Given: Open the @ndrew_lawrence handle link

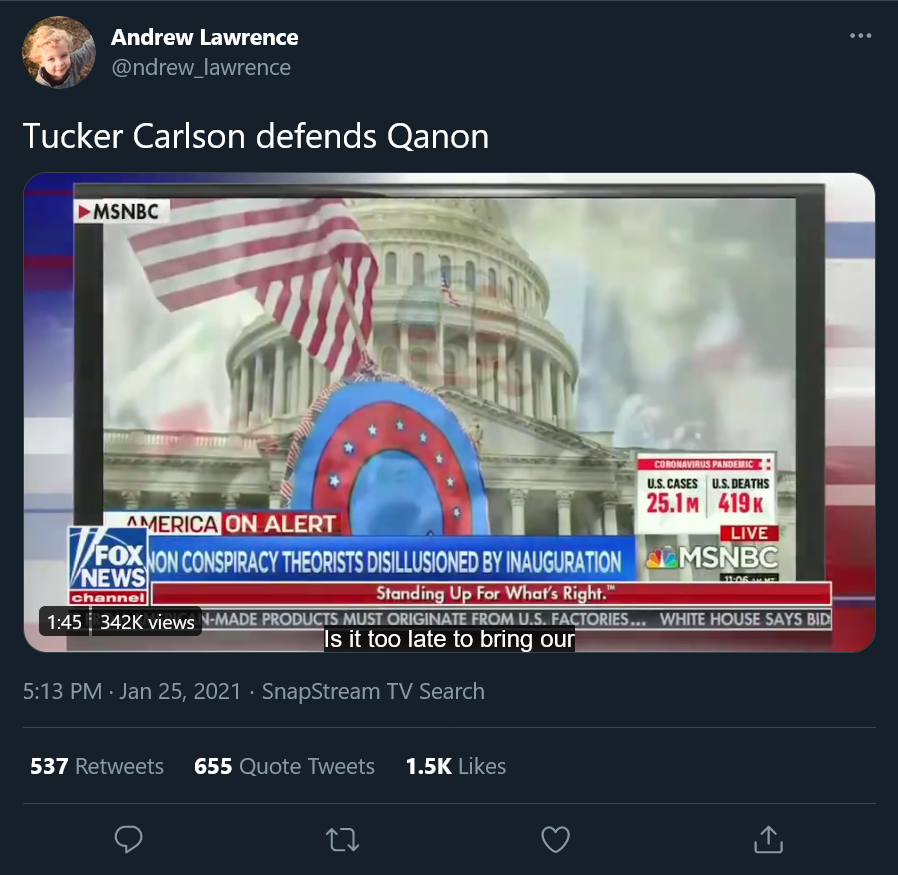Looking at the screenshot, I should (x=201, y=68).
